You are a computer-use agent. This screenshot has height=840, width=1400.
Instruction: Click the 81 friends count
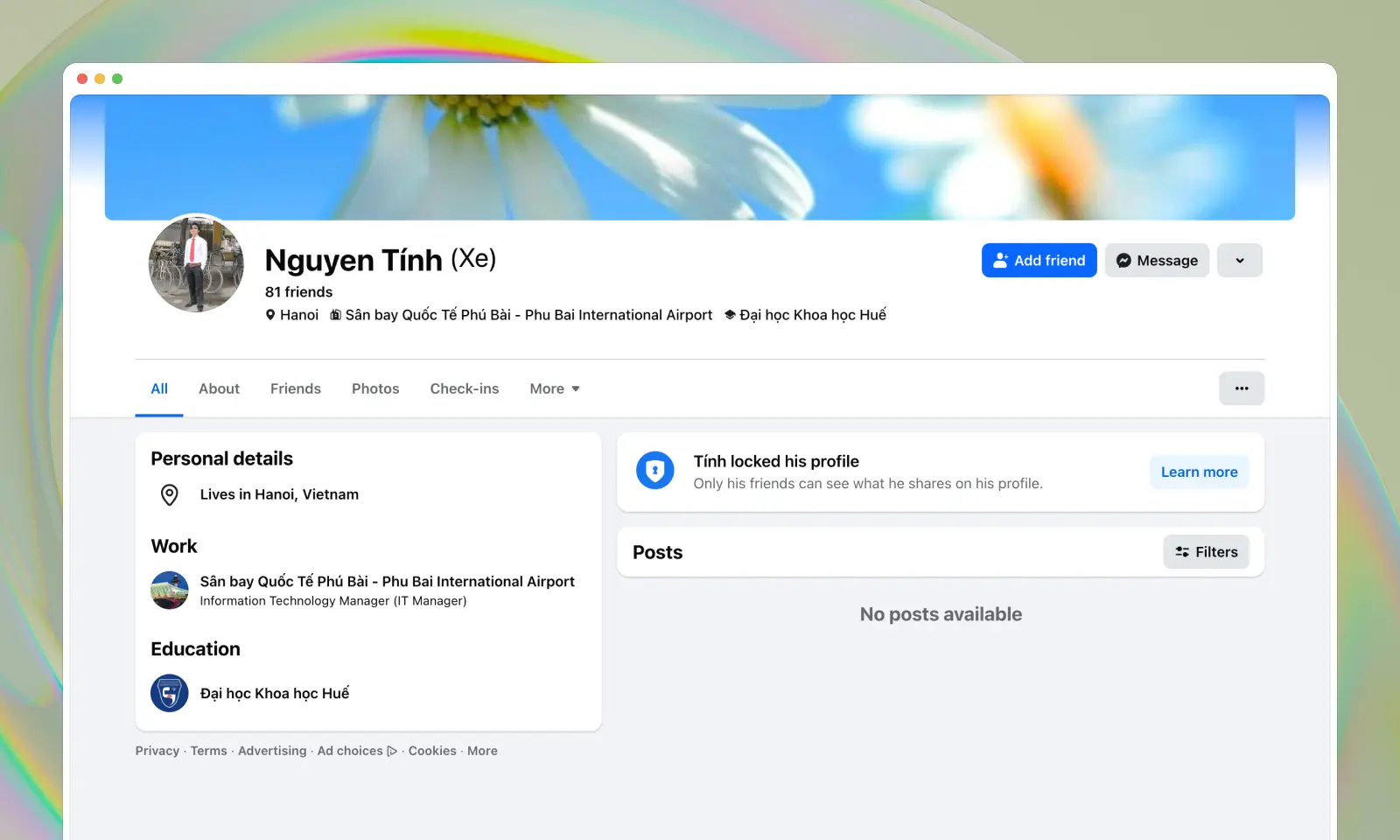(x=299, y=292)
